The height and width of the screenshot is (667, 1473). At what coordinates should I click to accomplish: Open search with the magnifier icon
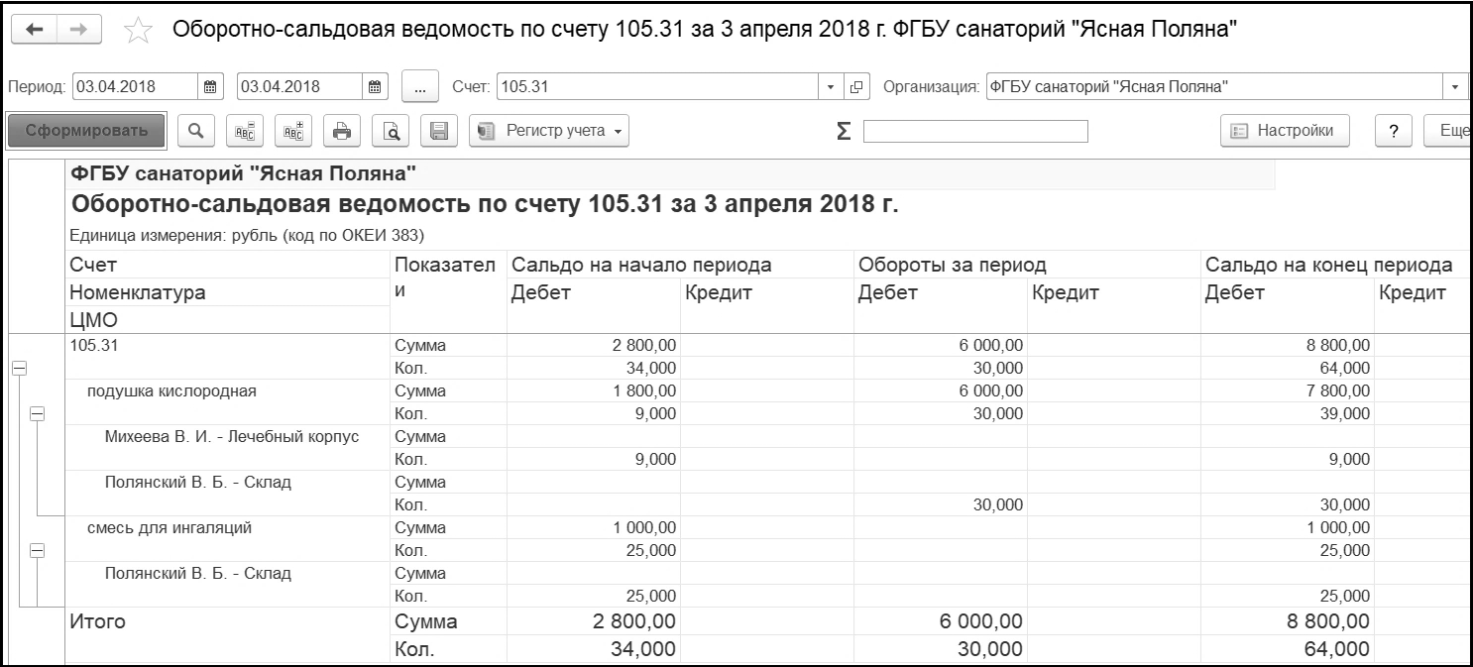pos(196,131)
